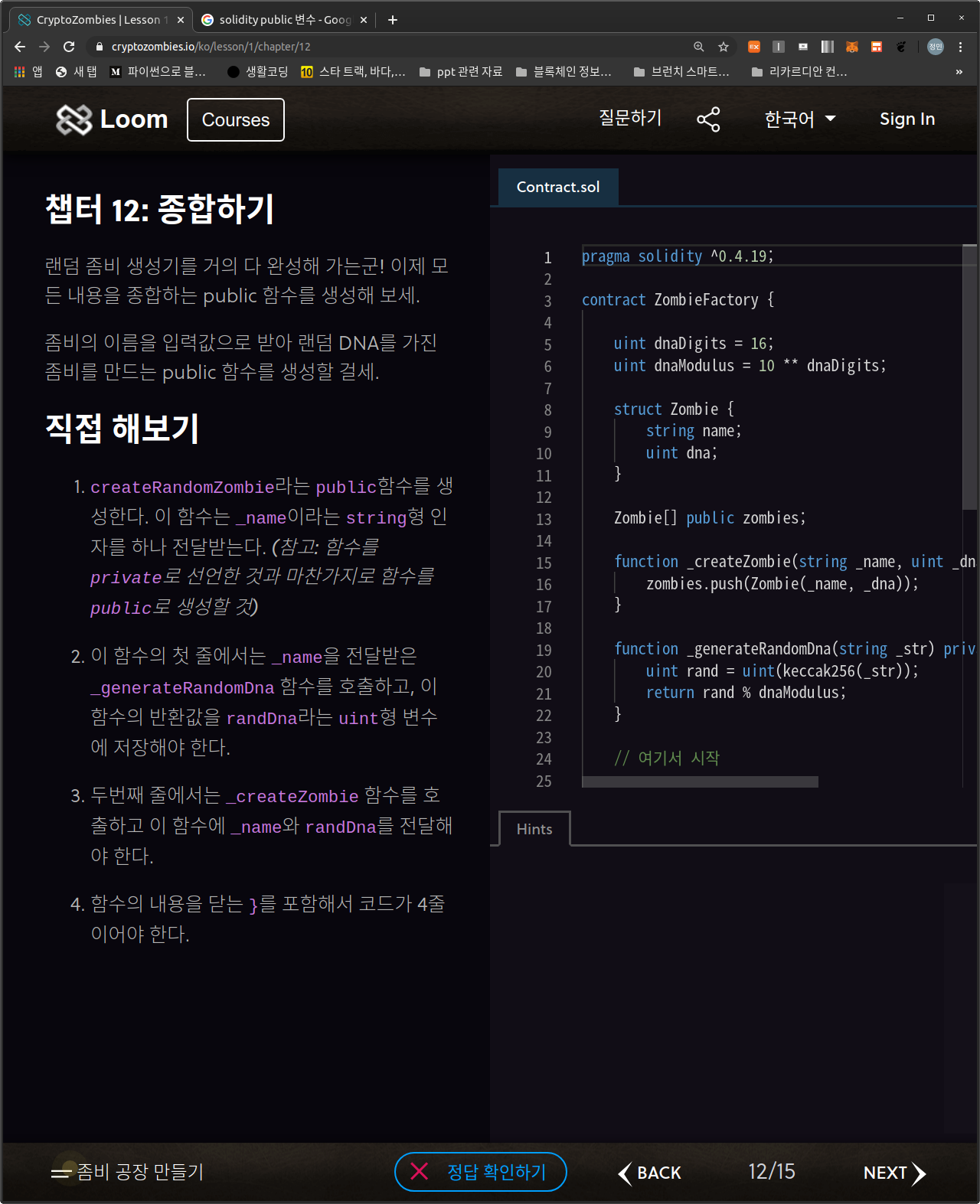Click the function _generateRandomDna line

[795, 649]
